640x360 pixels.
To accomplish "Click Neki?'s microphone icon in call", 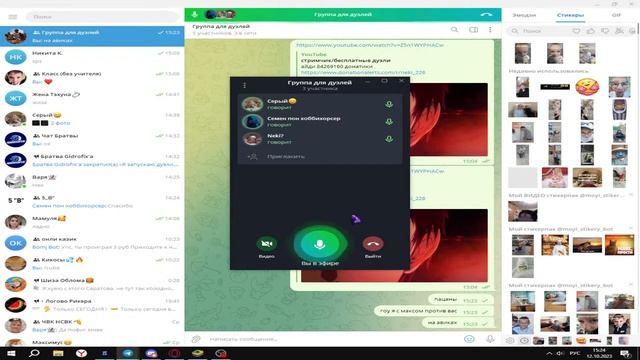I will point(389,139).
